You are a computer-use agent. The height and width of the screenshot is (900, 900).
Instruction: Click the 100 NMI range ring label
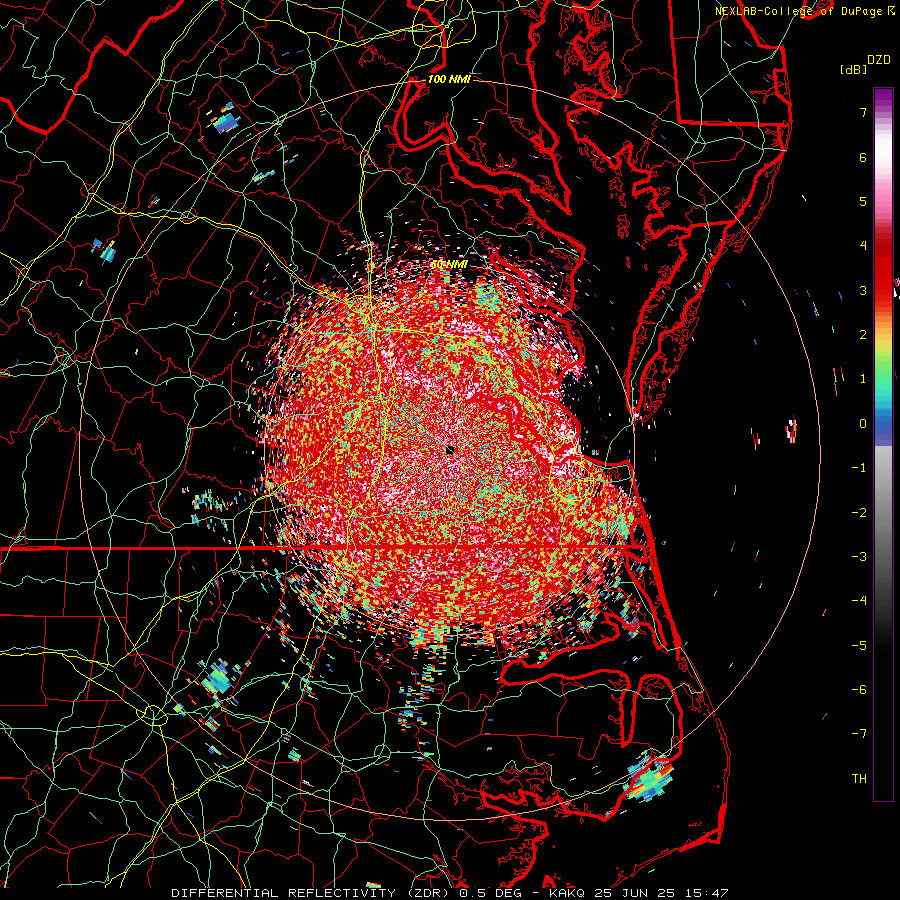click(x=449, y=79)
